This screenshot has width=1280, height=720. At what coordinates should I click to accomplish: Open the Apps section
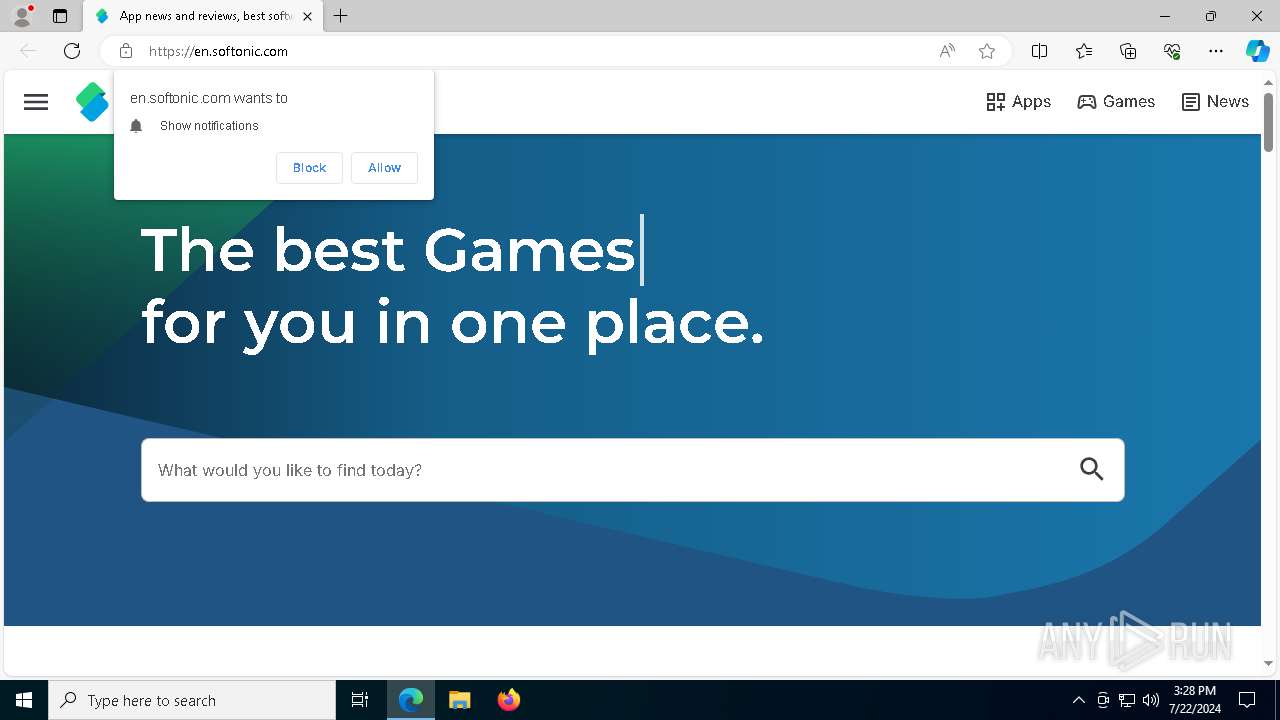point(1018,102)
